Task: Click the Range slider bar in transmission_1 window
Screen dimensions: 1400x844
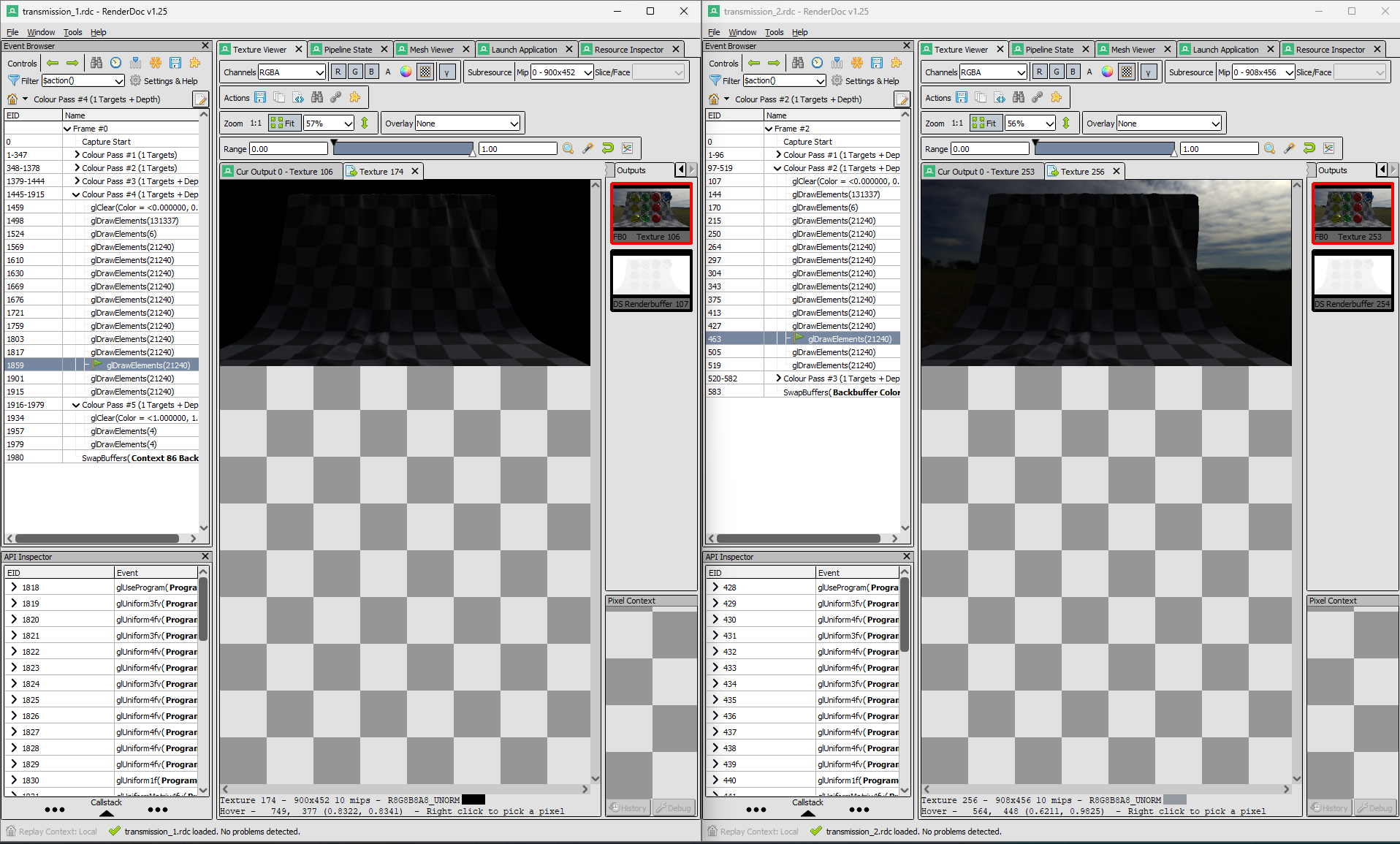Action: pyautogui.click(x=403, y=148)
